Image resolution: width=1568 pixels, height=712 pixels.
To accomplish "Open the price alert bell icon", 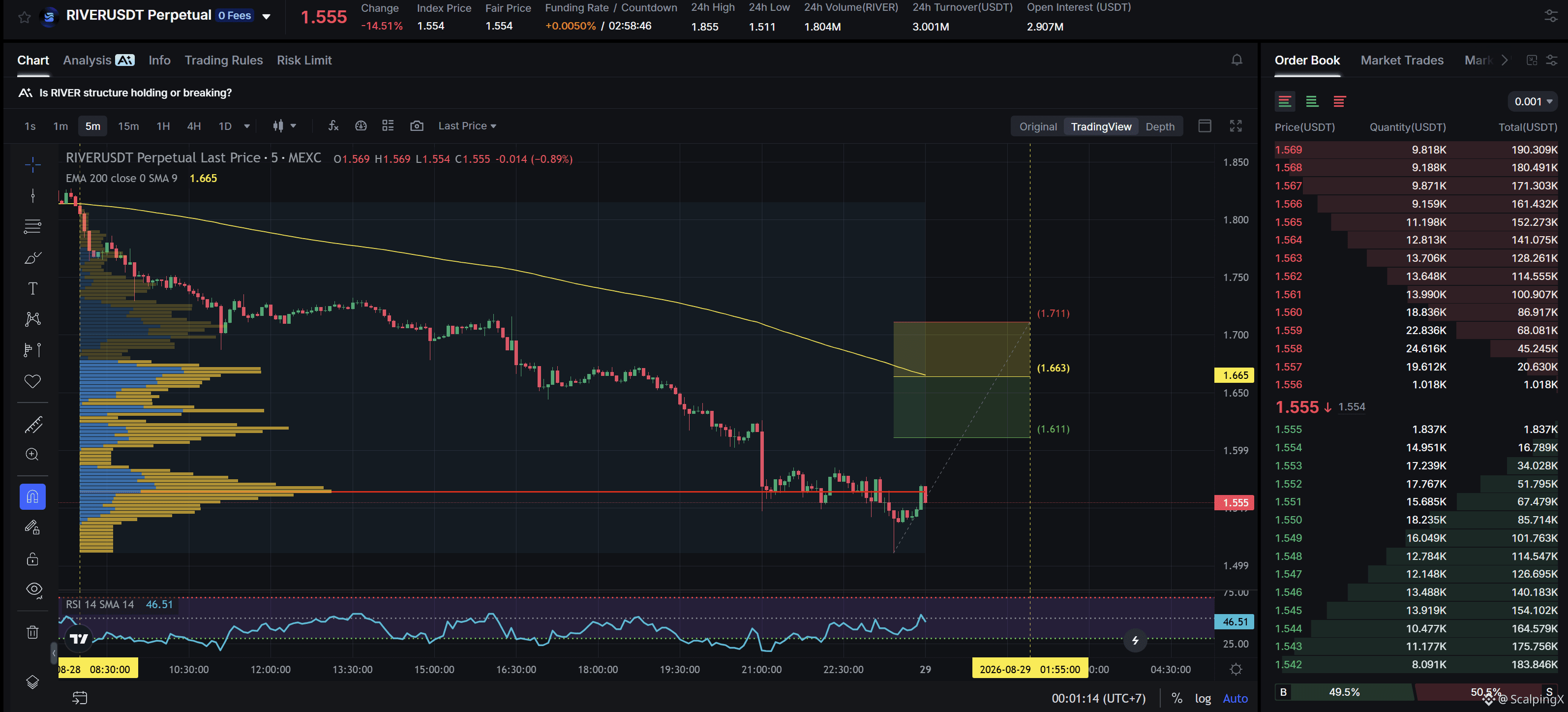I will click(x=1236, y=60).
